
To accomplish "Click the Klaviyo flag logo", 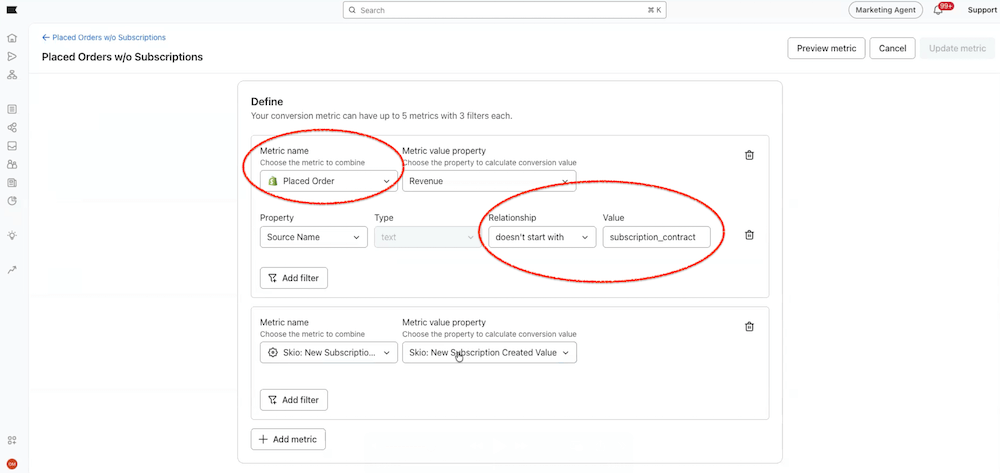I will tap(12, 10).
